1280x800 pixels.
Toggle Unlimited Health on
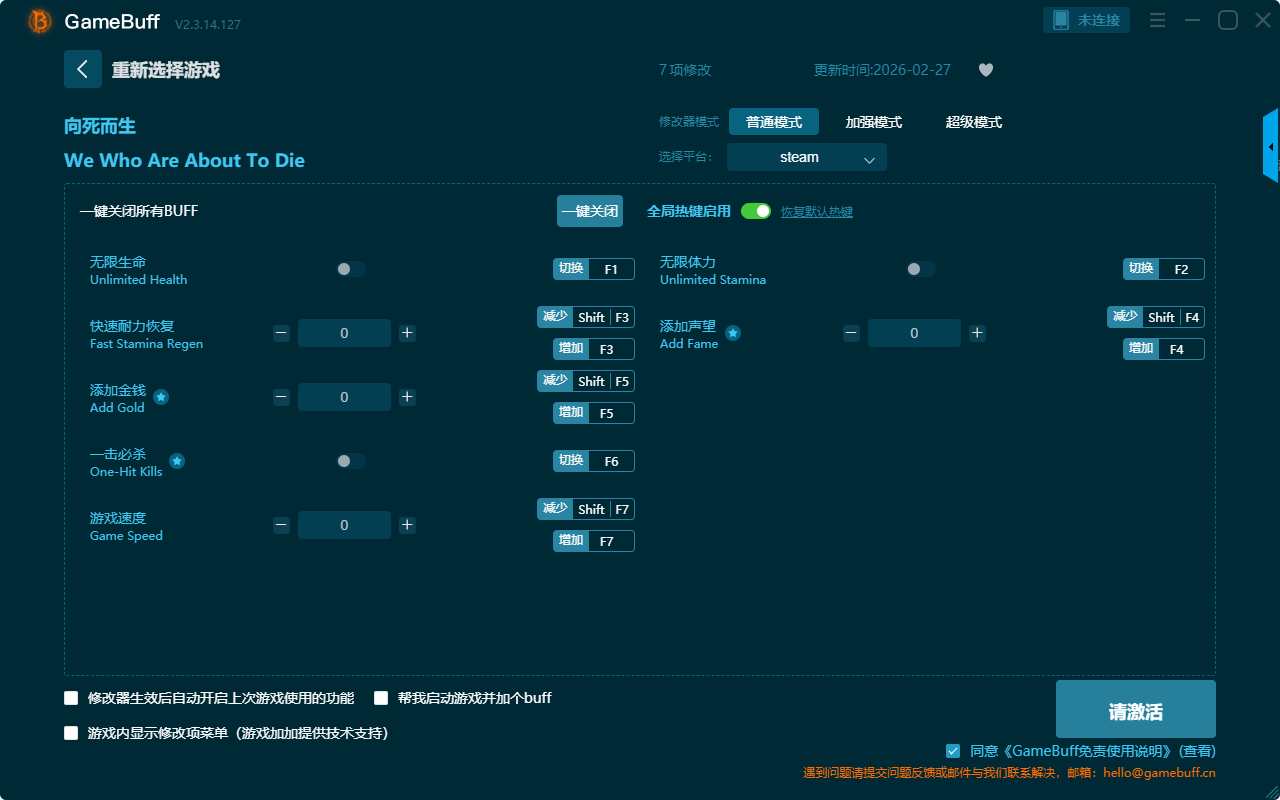click(x=351, y=269)
